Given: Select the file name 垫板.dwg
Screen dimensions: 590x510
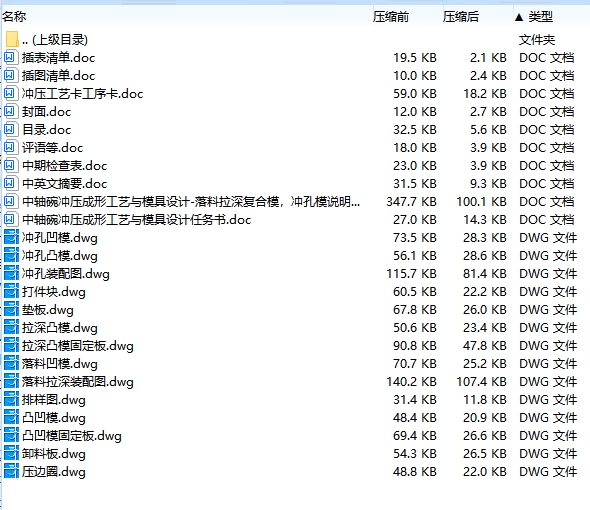Looking at the screenshot, I should tap(47, 310).
